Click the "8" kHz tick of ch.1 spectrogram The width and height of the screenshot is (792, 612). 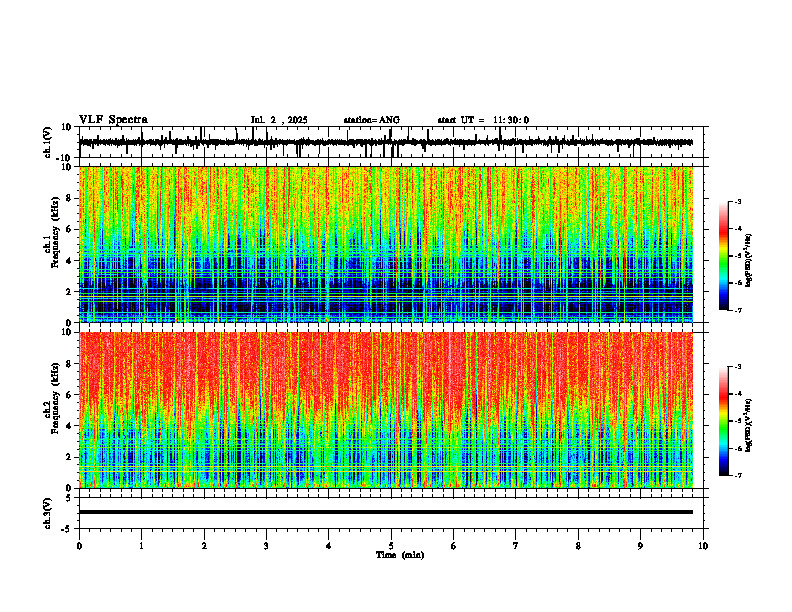[x=69, y=198]
